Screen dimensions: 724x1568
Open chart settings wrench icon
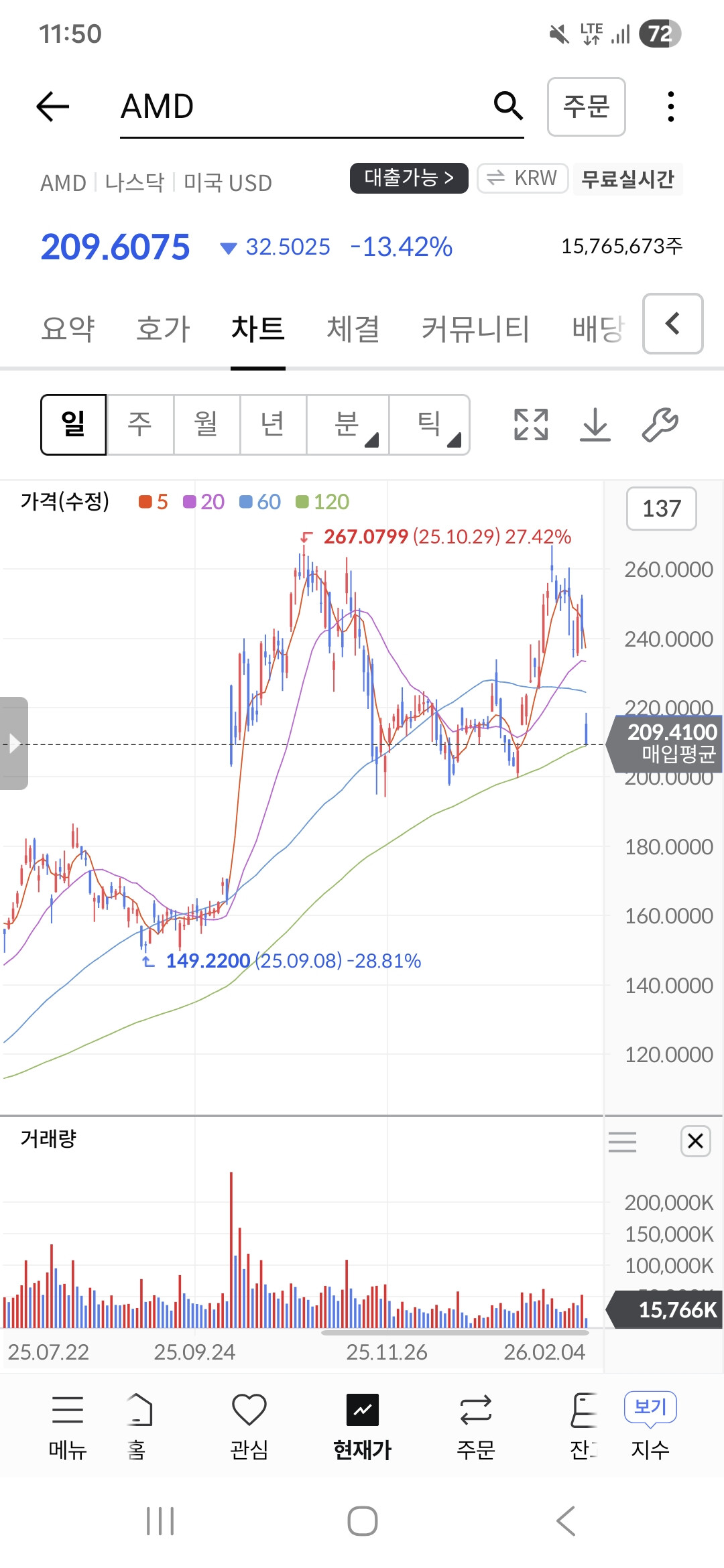(x=660, y=425)
